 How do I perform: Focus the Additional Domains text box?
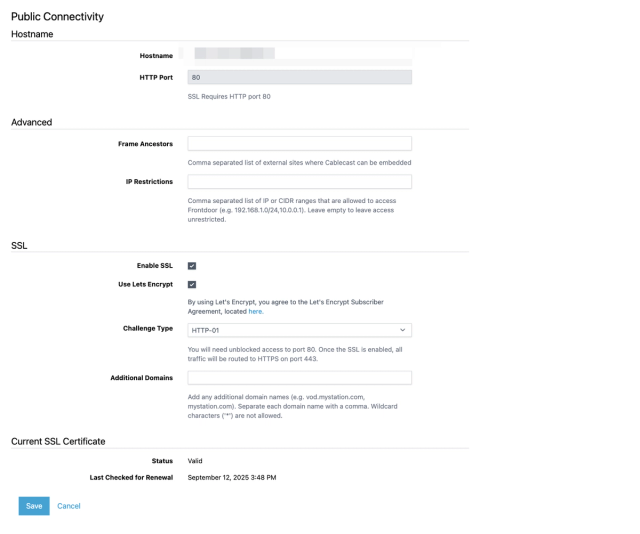[x=300, y=378]
